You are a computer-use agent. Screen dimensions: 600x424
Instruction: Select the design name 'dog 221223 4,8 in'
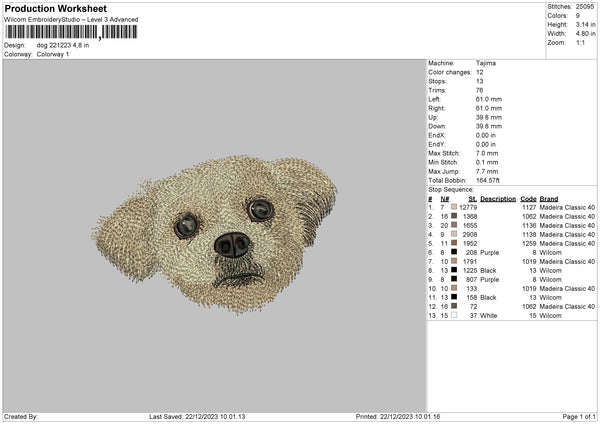[68, 45]
